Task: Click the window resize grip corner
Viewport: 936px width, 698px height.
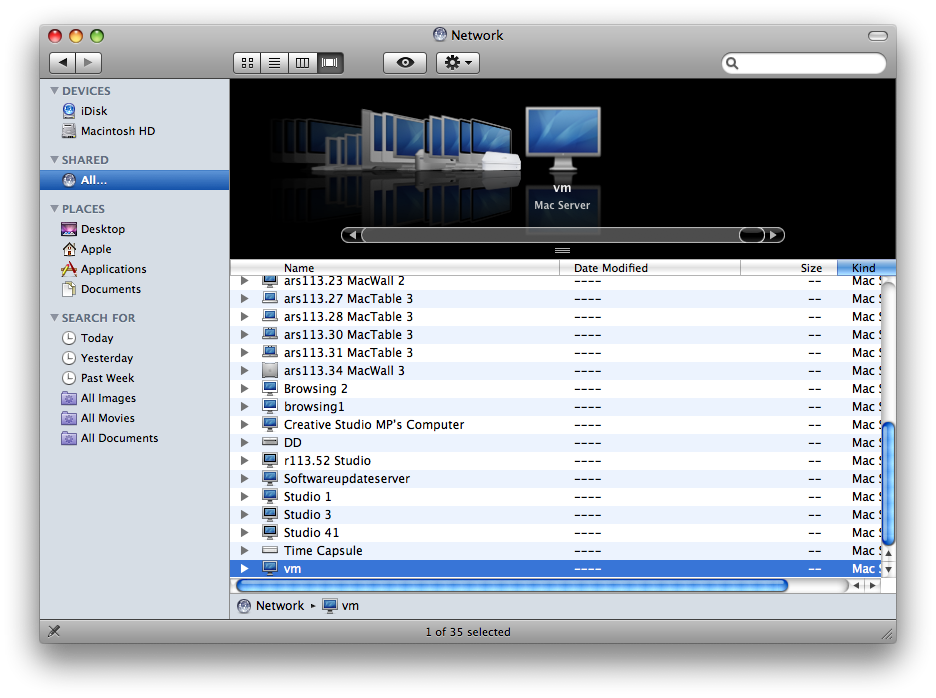Action: tap(888, 634)
